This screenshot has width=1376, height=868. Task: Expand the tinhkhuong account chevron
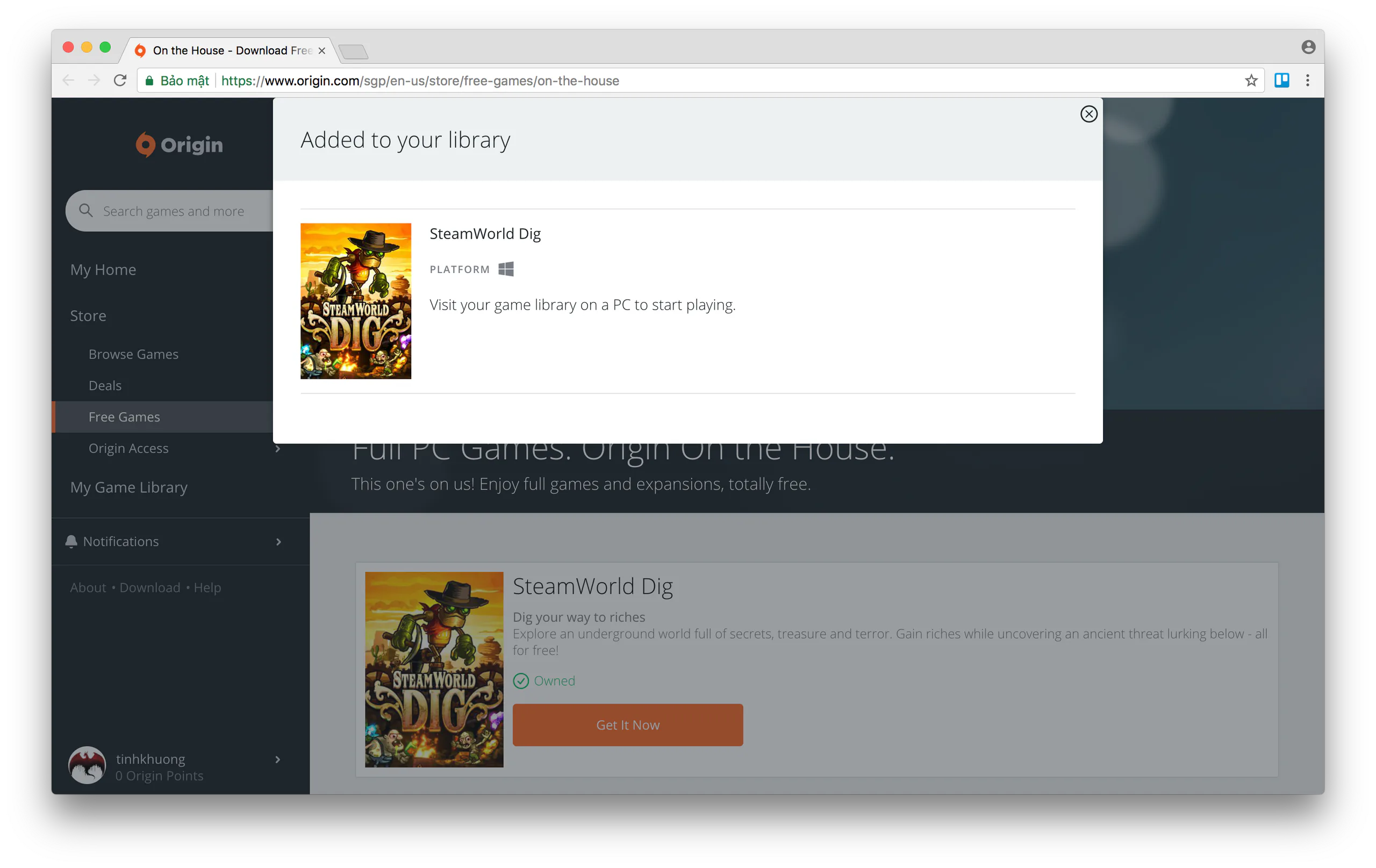pyautogui.click(x=278, y=759)
